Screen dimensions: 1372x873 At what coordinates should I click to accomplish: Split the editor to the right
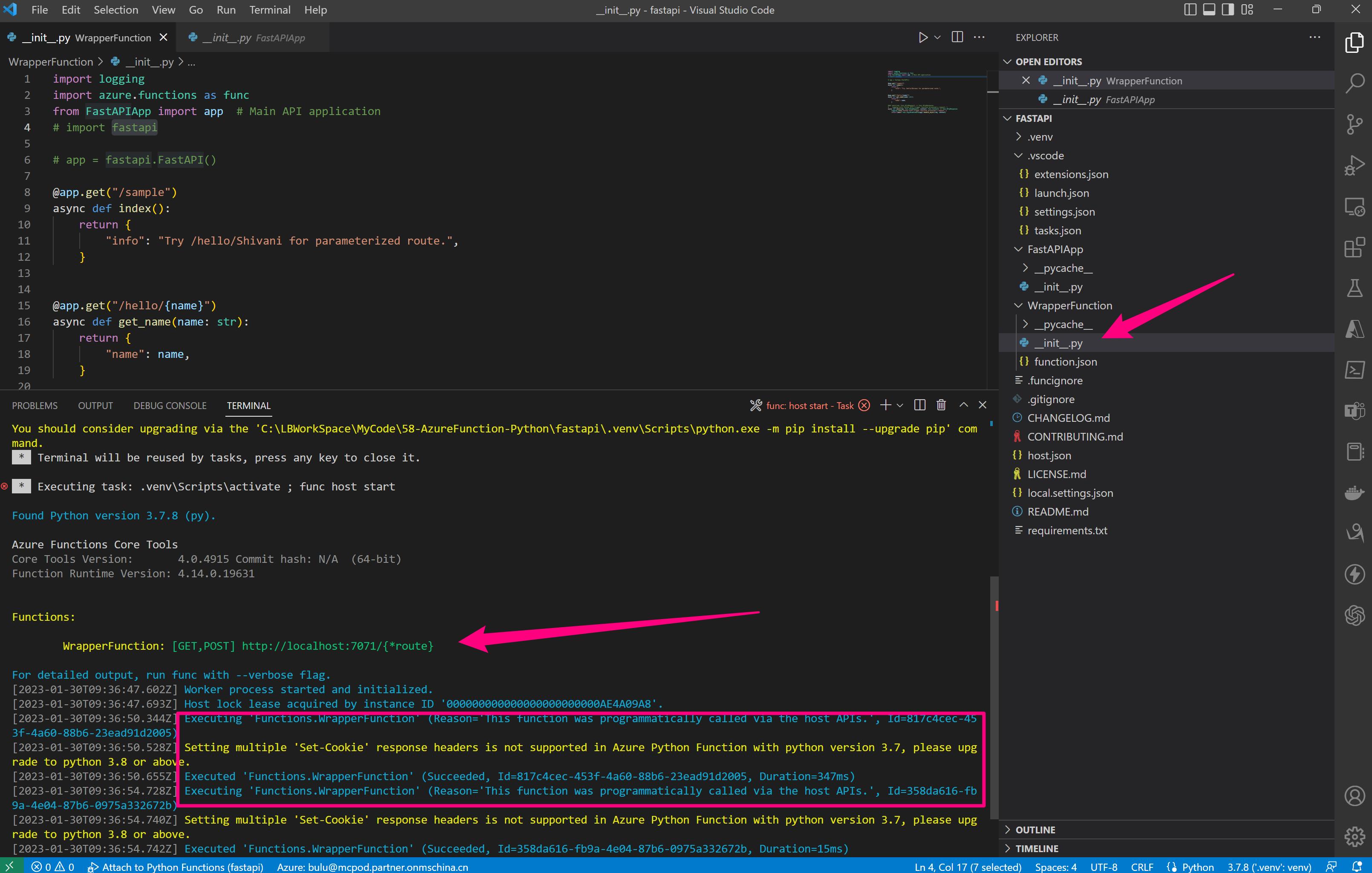coord(957,37)
